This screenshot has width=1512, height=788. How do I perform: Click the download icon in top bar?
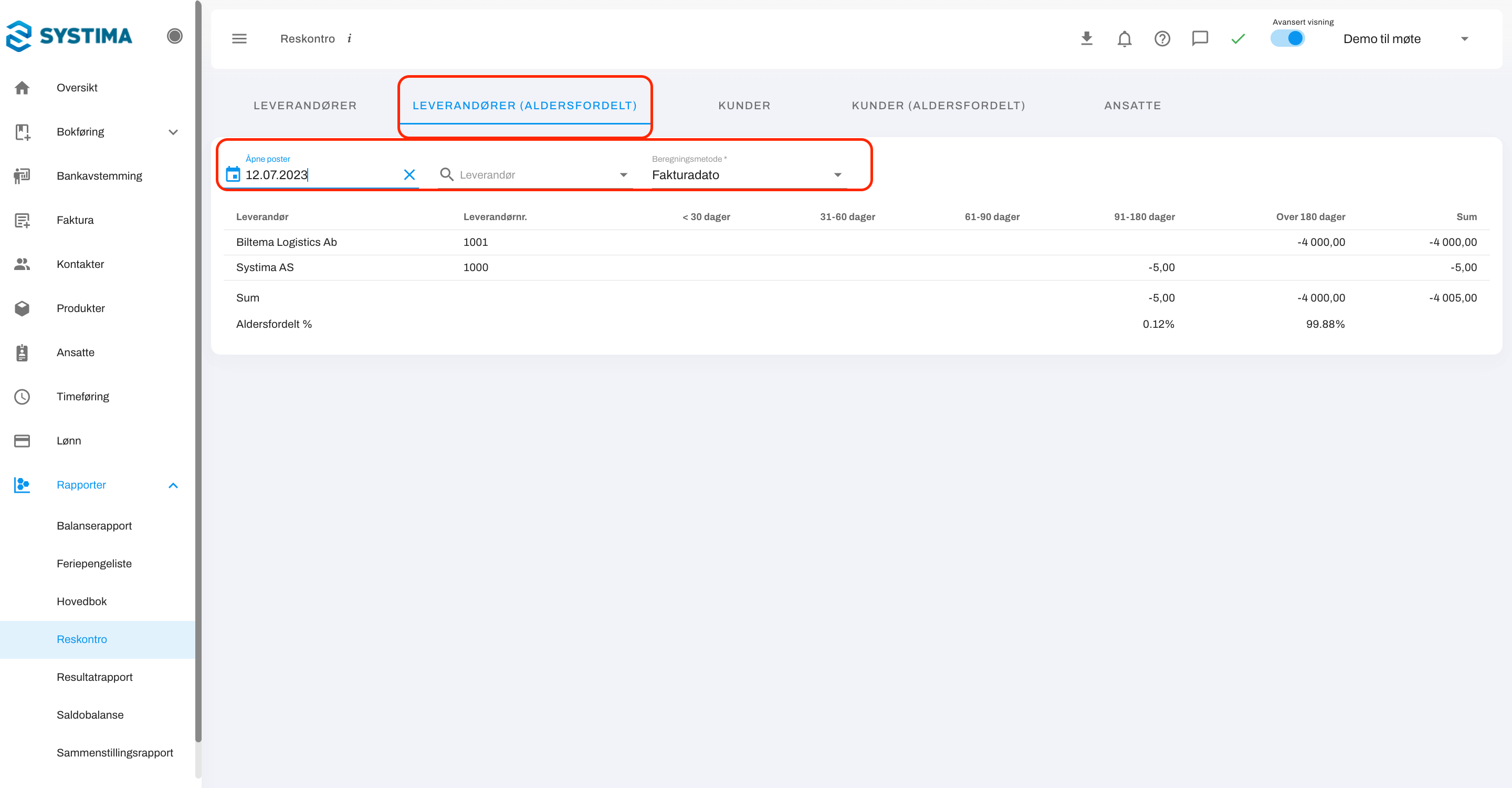[1086, 39]
